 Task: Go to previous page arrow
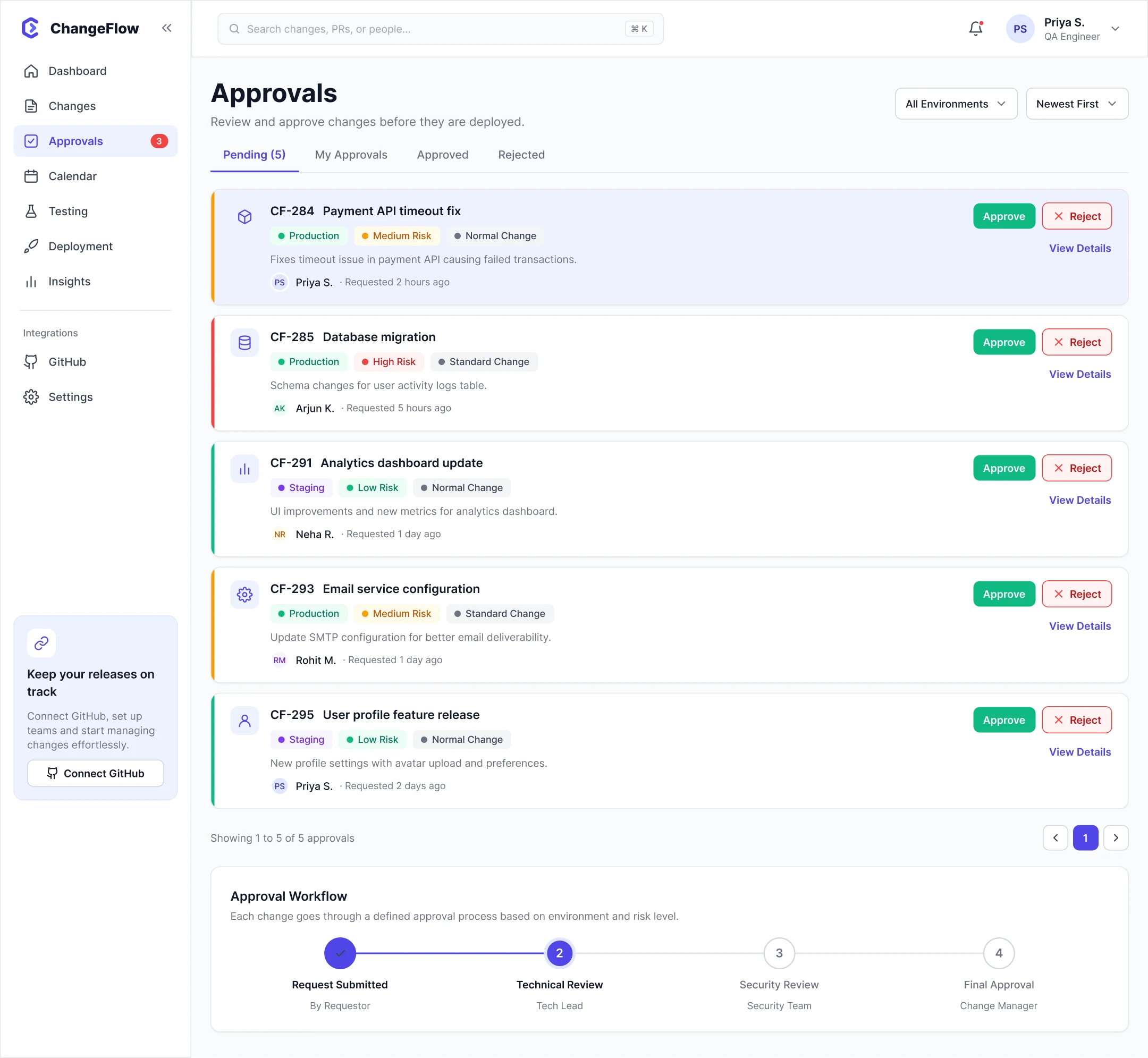coord(1055,837)
